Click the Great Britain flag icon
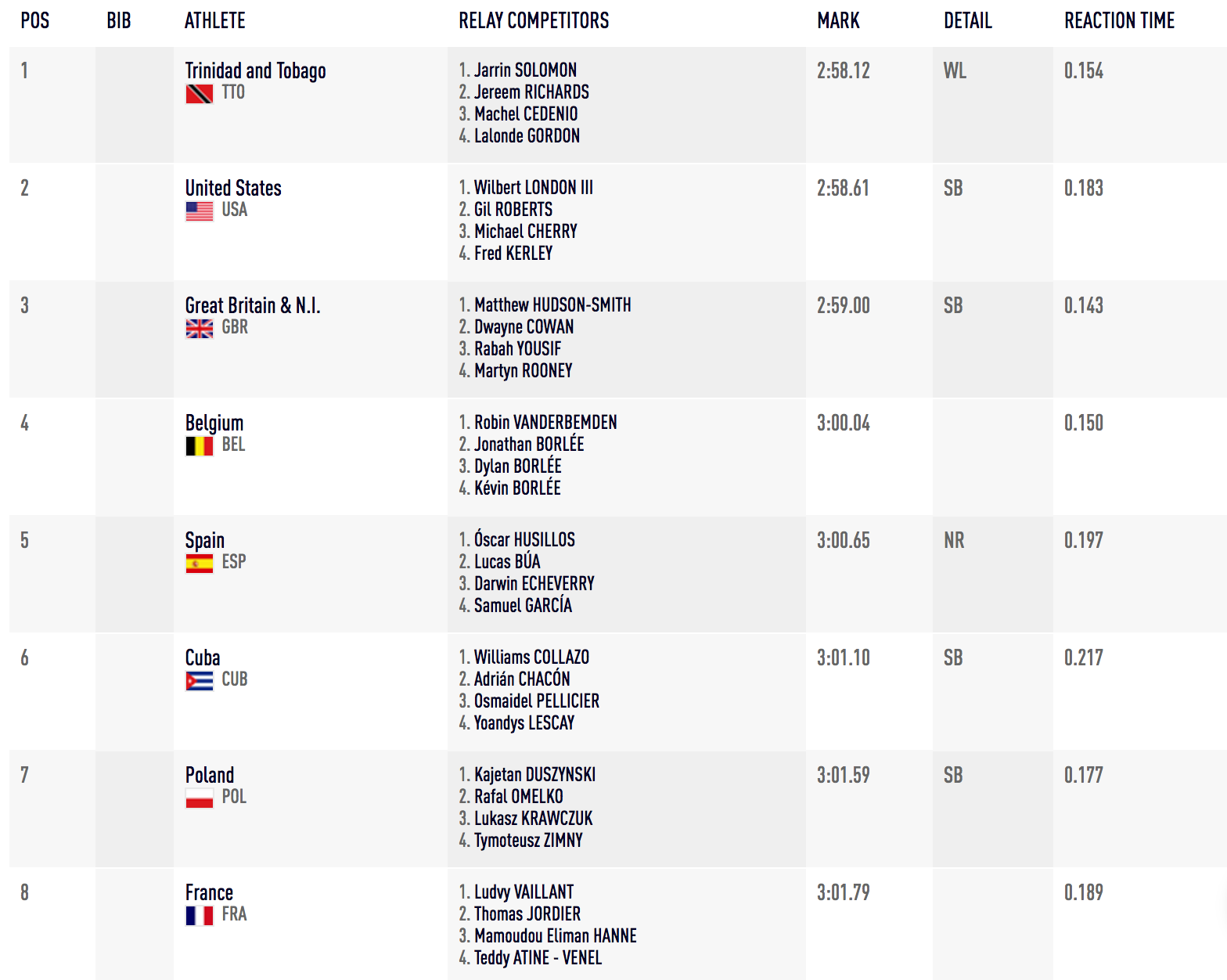 [x=199, y=329]
